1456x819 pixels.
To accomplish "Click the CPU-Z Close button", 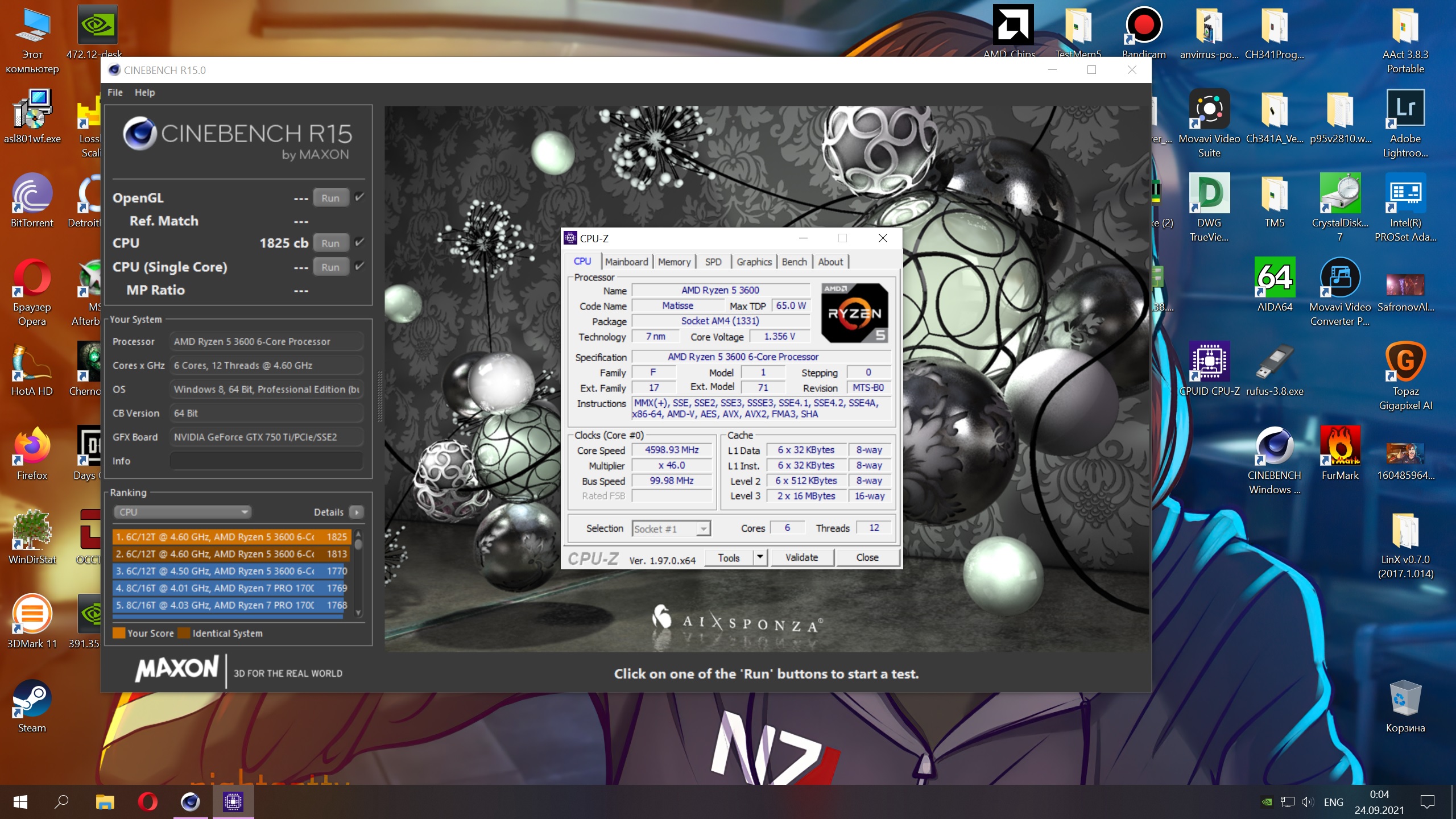I will 867,557.
